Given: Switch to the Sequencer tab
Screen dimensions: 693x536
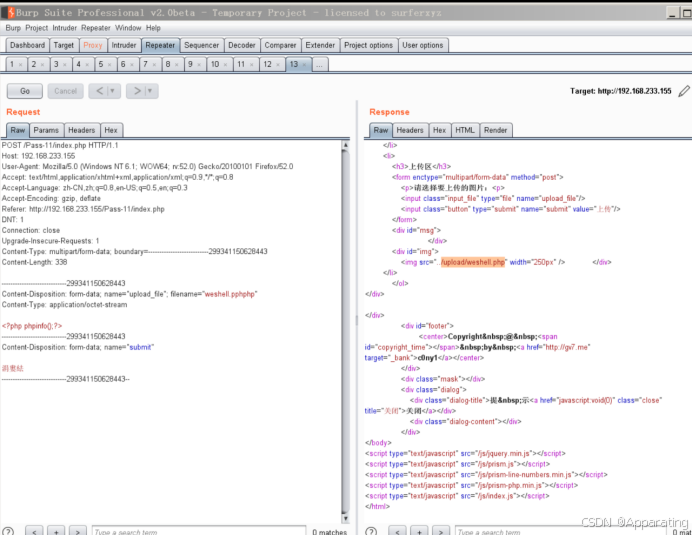Looking at the screenshot, I should (x=202, y=45).
